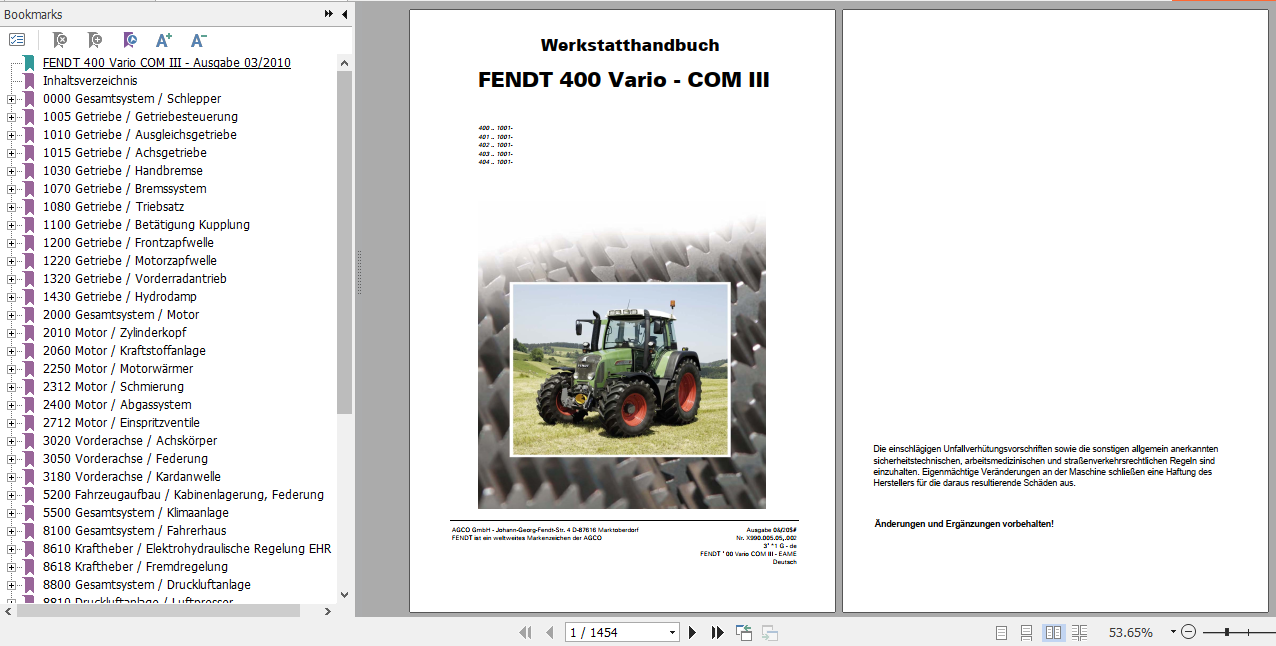Image resolution: width=1276 pixels, height=646 pixels.
Task: Select 8800 Gesamtsystem / Druckluftanlage bookmark
Action: tap(147, 584)
